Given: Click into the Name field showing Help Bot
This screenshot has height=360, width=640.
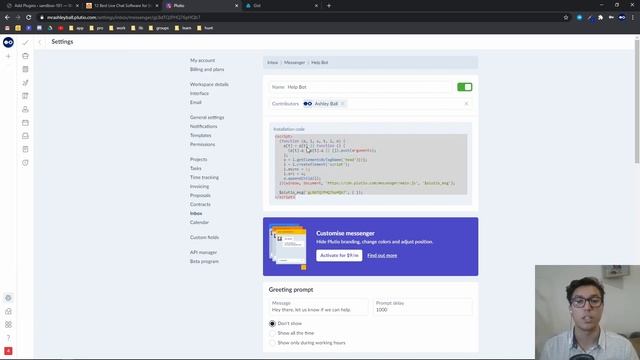Looking at the screenshot, I should tap(361, 87).
